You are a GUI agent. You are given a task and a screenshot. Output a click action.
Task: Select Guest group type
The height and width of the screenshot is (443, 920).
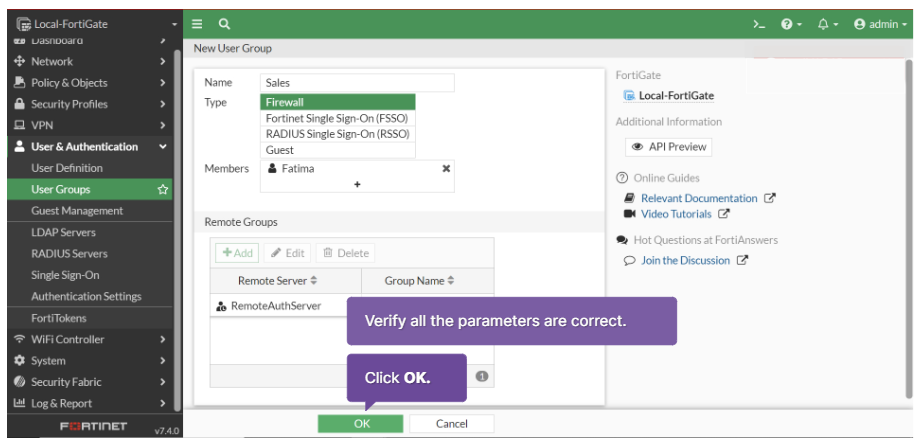pos(338,150)
